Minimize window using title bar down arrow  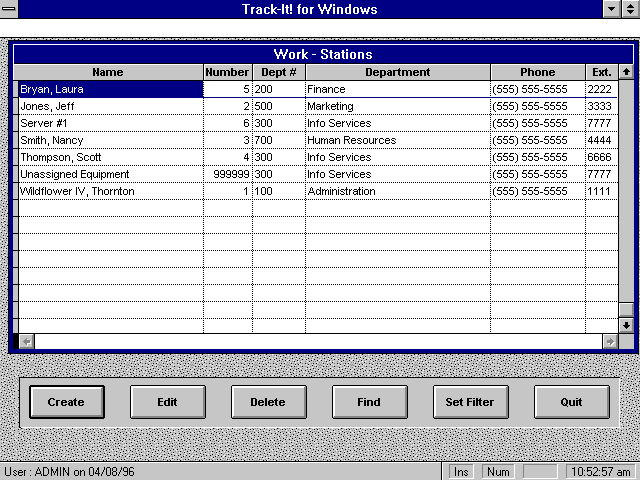point(612,9)
